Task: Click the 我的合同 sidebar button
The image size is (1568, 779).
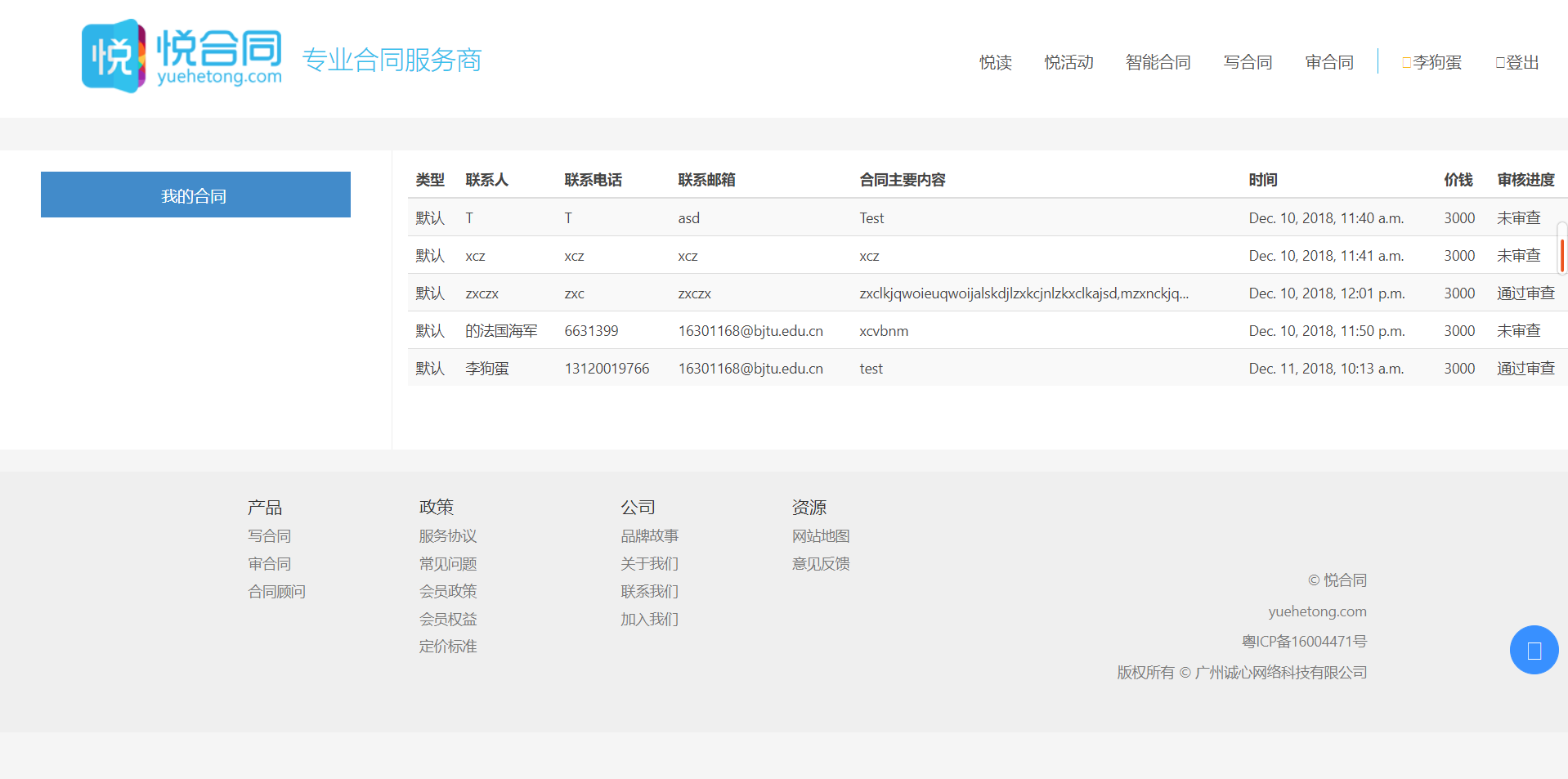Action: pyautogui.click(x=195, y=195)
